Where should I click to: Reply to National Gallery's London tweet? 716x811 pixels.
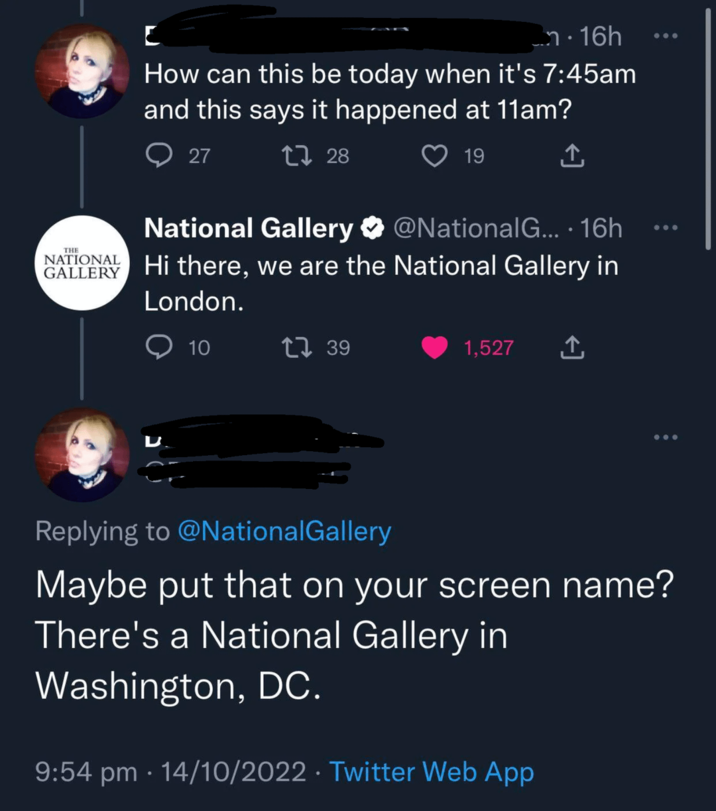point(159,348)
